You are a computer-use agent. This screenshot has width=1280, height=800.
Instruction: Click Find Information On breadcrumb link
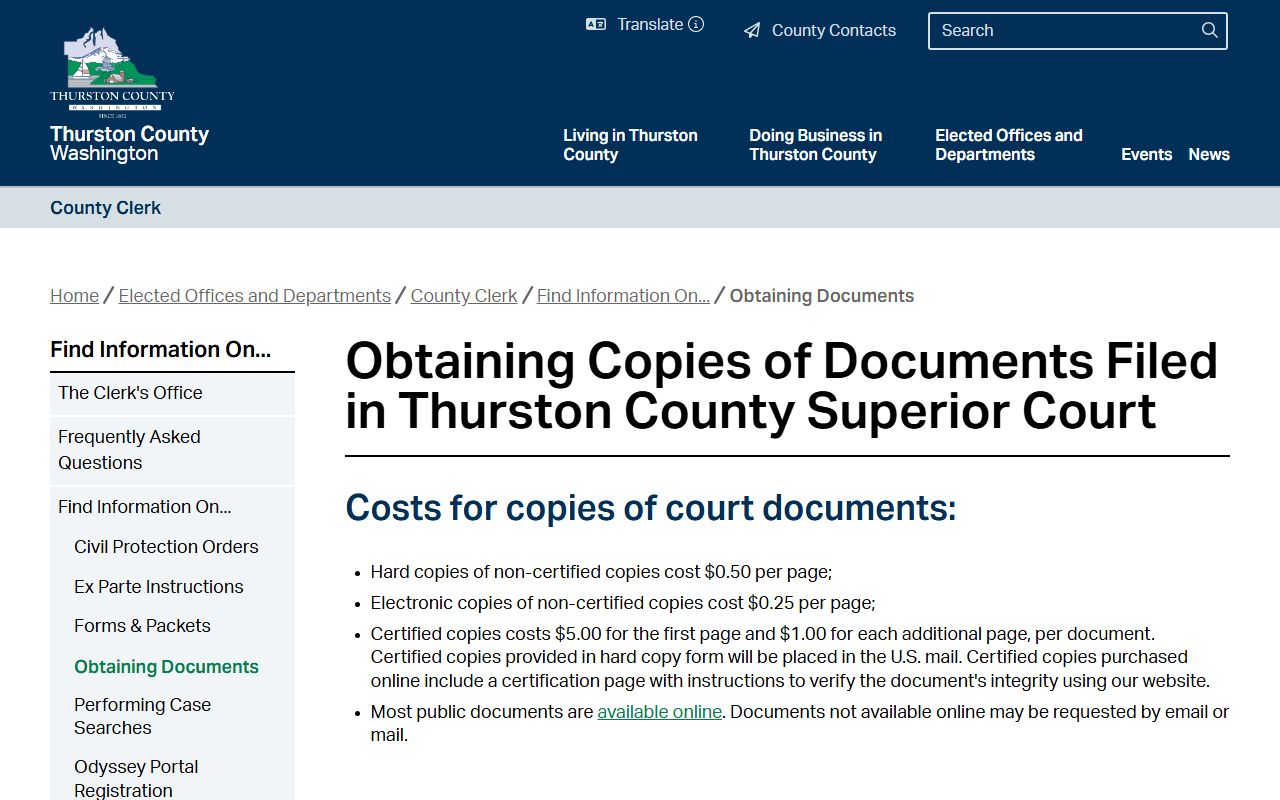click(x=623, y=296)
